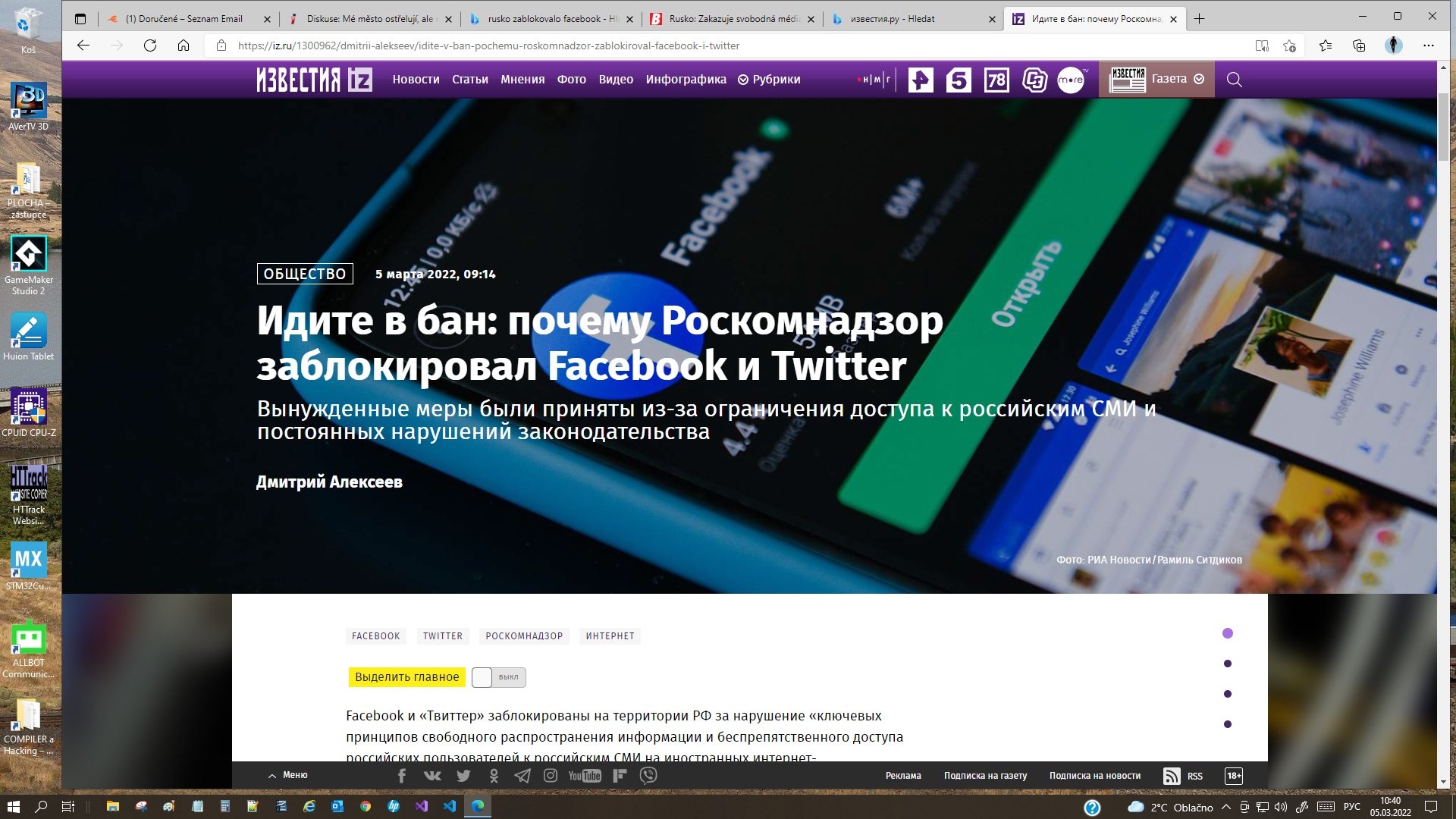Navigate back to previous page
Viewport: 1456px width, 819px height.
[x=83, y=45]
